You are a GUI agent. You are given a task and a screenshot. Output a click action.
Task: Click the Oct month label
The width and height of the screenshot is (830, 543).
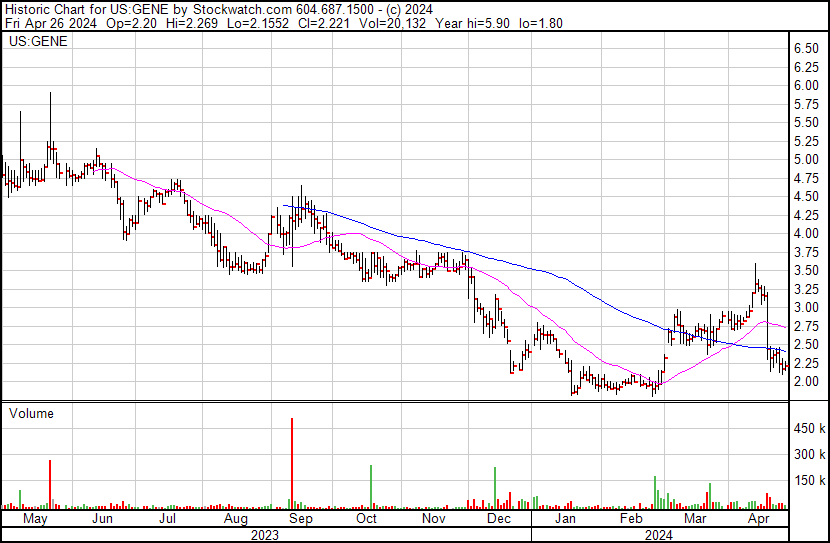point(366,519)
